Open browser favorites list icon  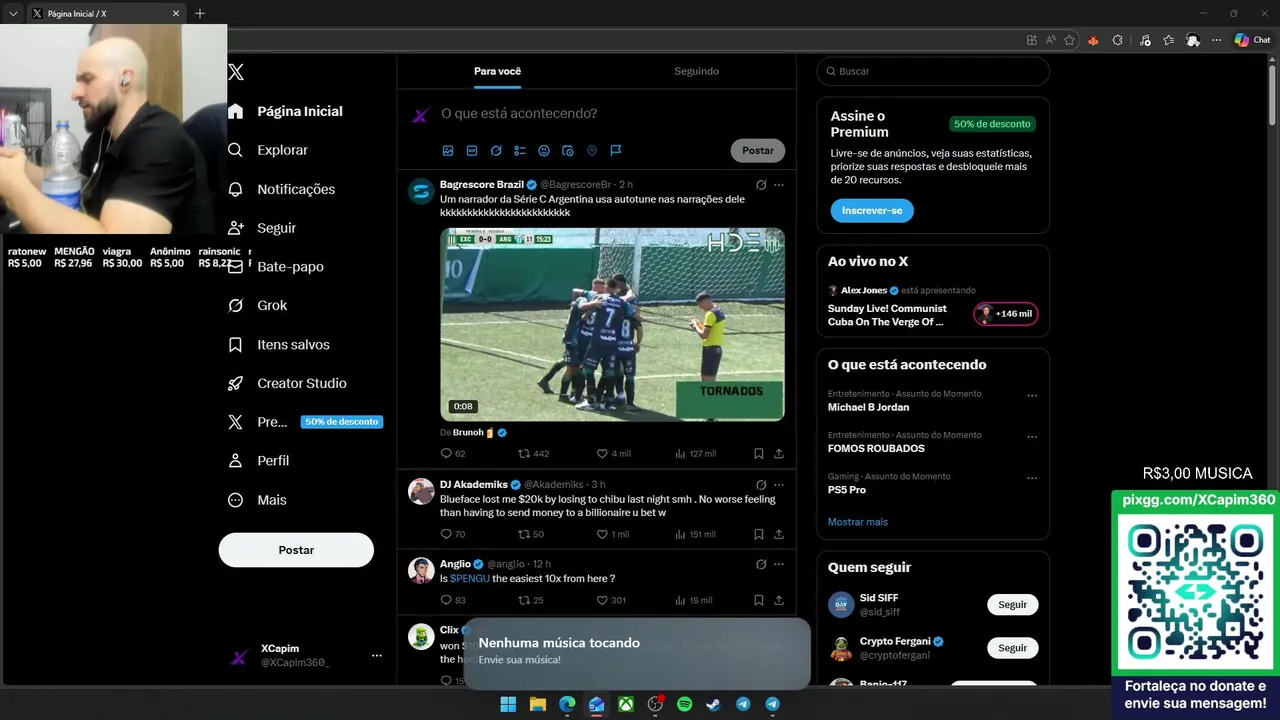coord(1168,40)
